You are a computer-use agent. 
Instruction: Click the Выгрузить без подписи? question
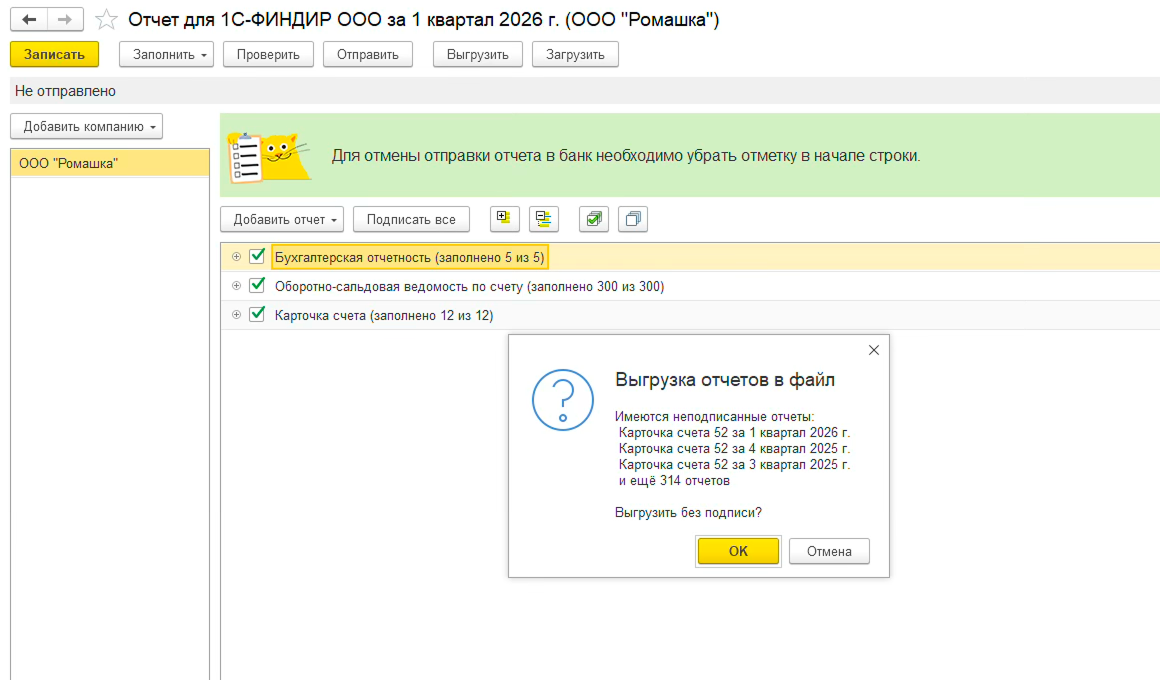tap(688, 513)
